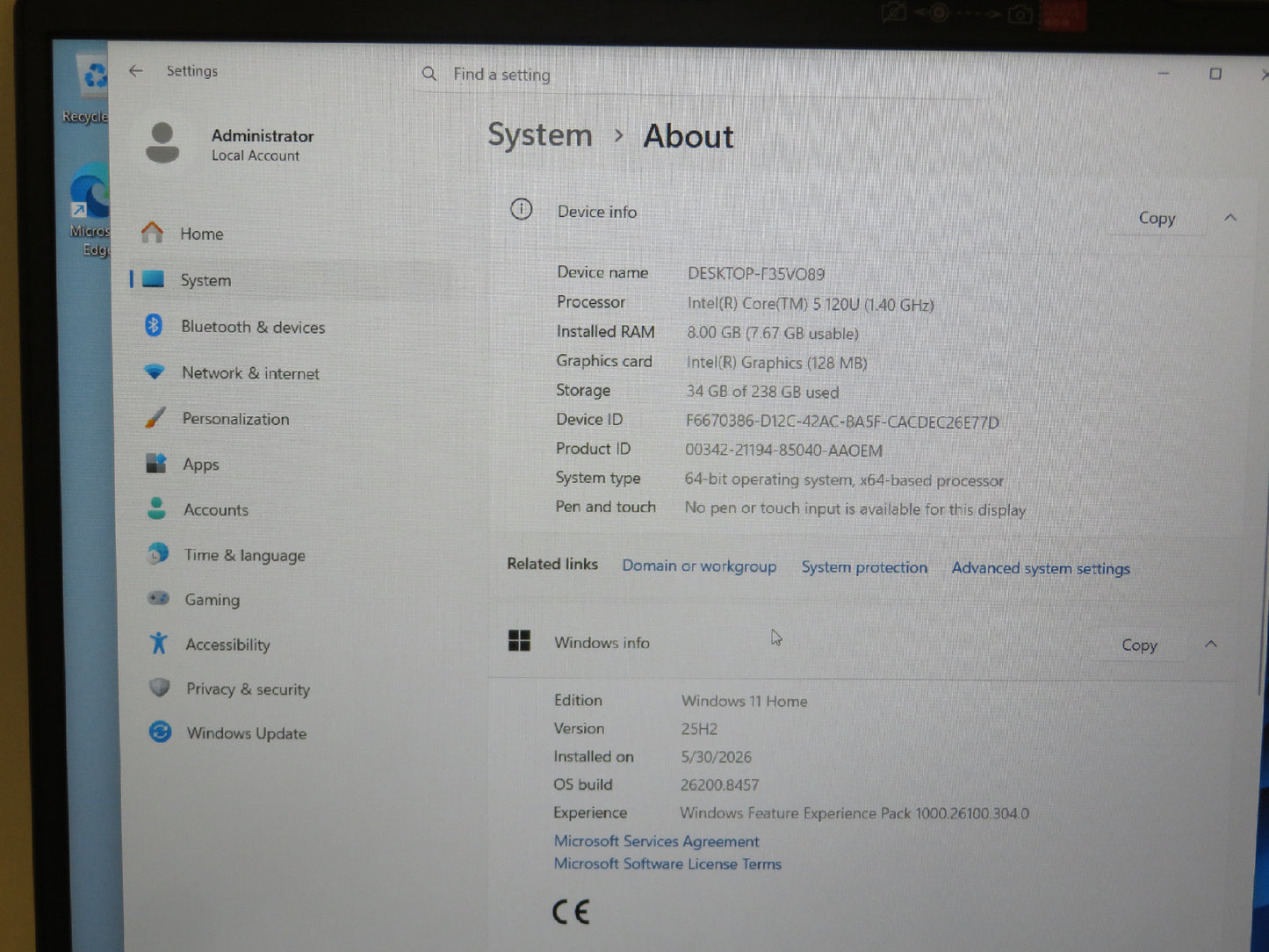Click the search magnifier icon
The width and height of the screenshot is (1269, 952).
click(429, 74)
